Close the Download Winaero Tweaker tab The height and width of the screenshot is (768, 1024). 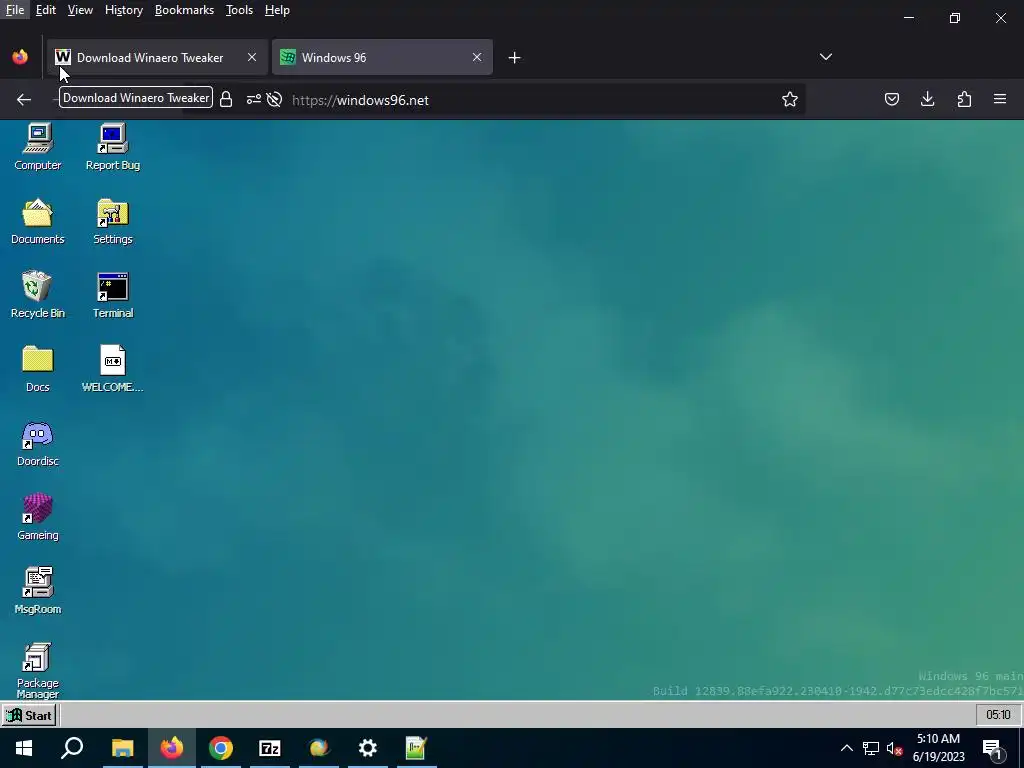click(x=251, y=57)
